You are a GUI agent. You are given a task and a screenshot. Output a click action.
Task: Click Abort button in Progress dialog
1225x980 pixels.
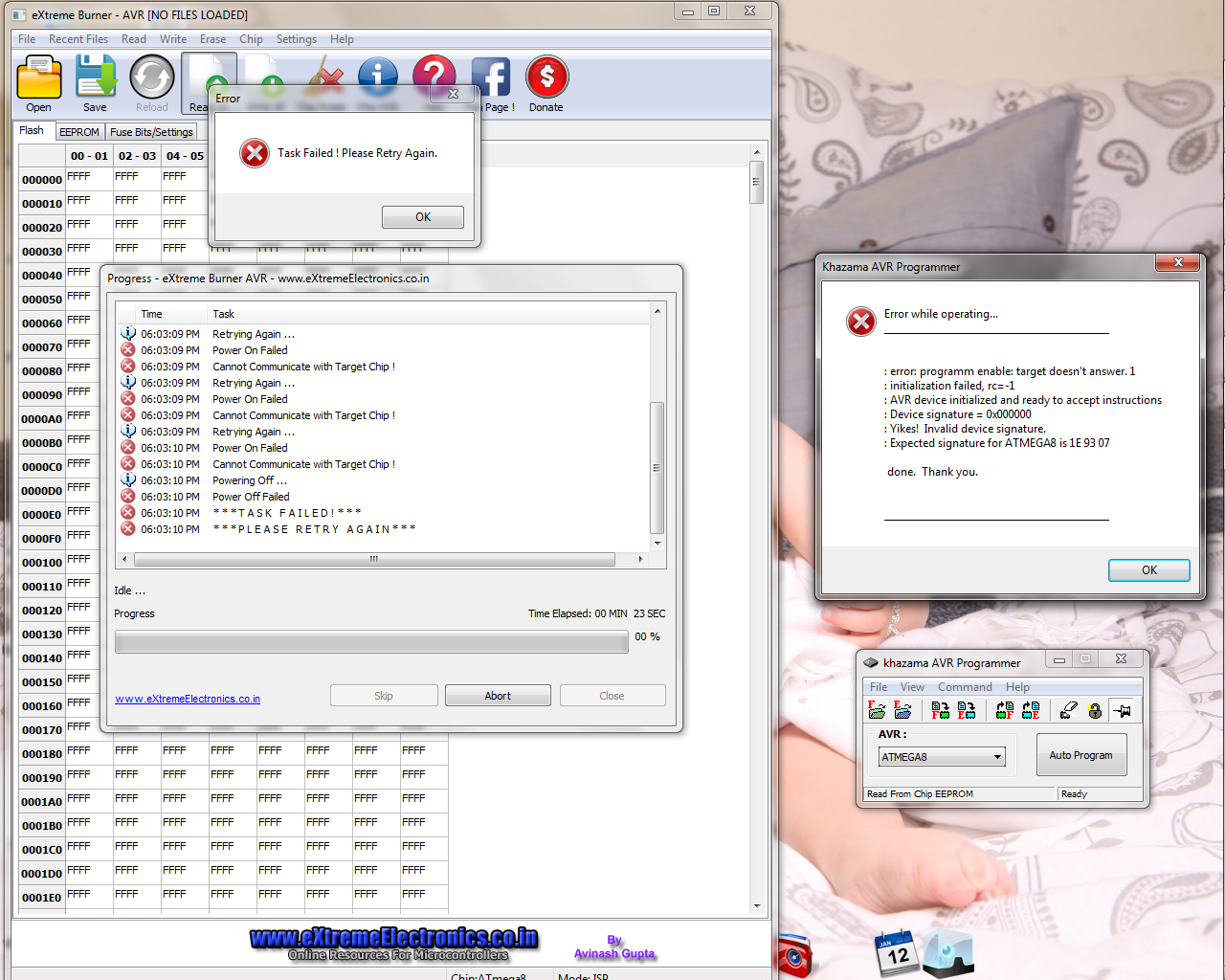498,696
